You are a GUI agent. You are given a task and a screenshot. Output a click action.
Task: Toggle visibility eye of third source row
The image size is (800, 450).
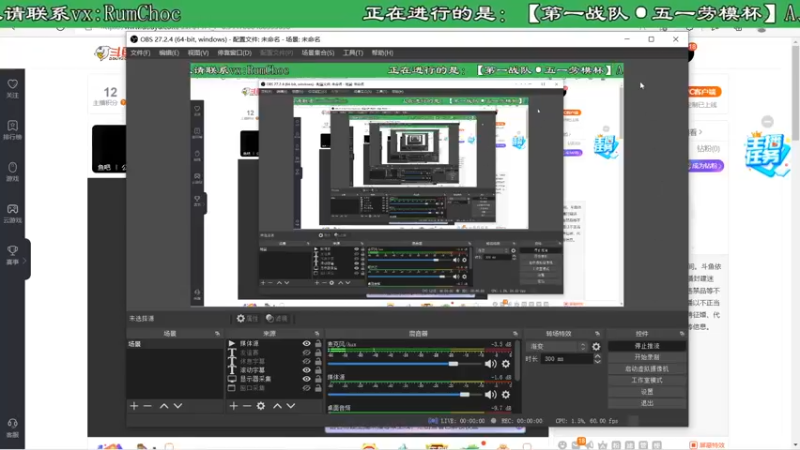click(x=306, y=361)
